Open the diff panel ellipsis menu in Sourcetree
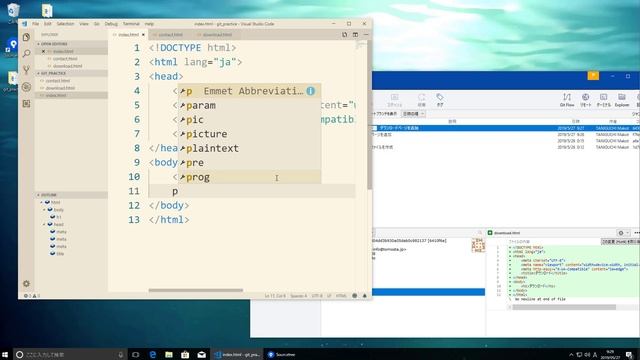This screenshot has width=640, height=360. click(x=636, y=233)
